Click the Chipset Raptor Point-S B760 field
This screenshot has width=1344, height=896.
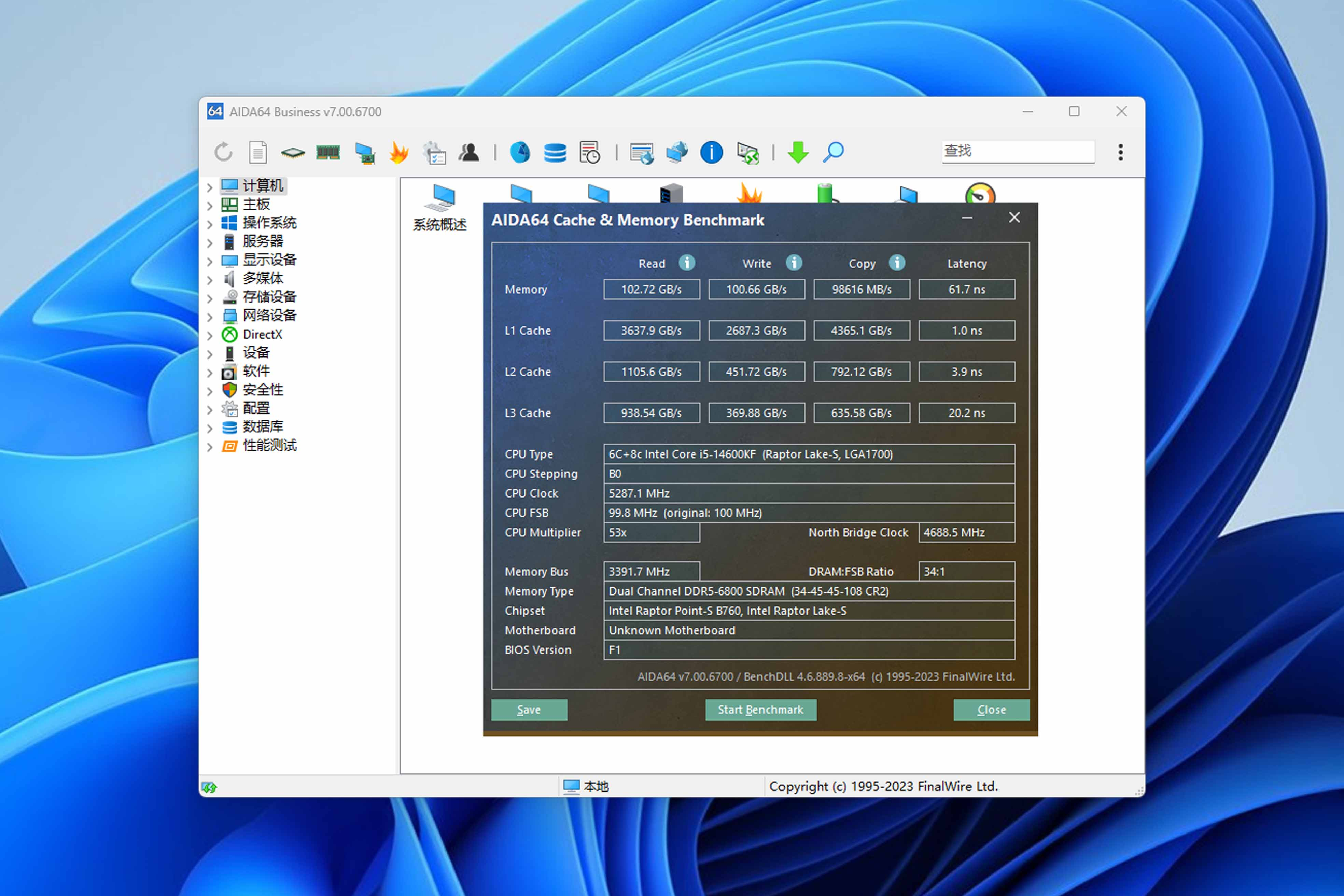coord(809,611)
